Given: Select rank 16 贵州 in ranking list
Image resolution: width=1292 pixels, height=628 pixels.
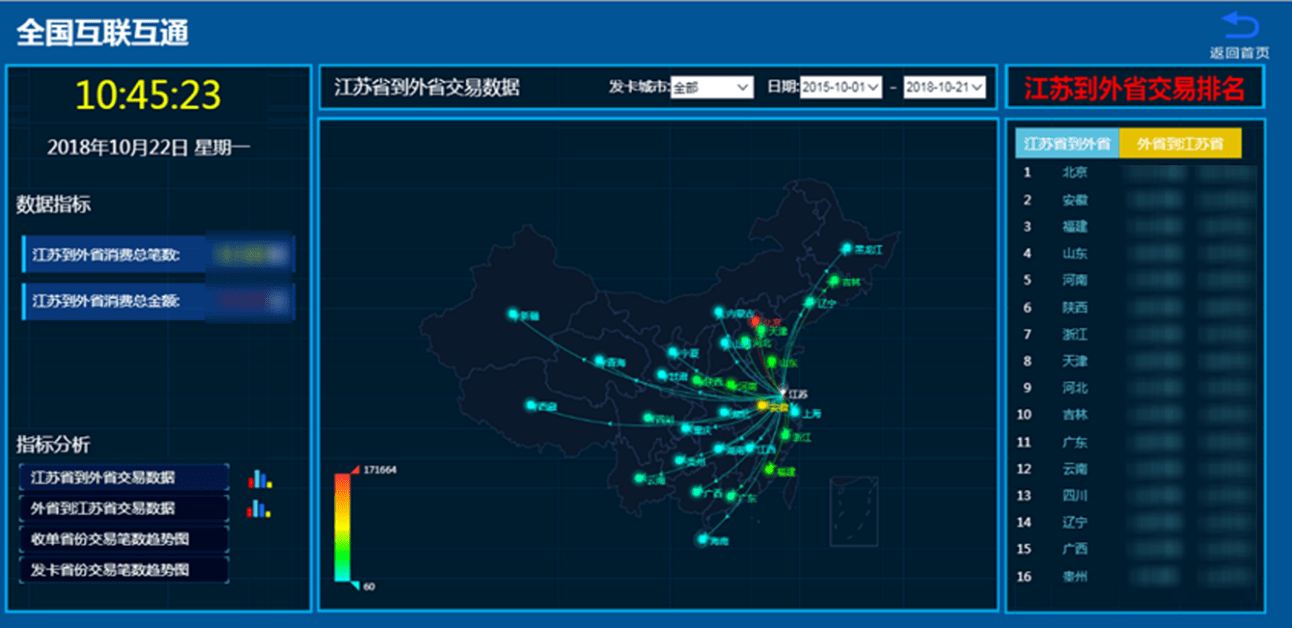Looking at the screenshot, I should [x=1135, y=576].
